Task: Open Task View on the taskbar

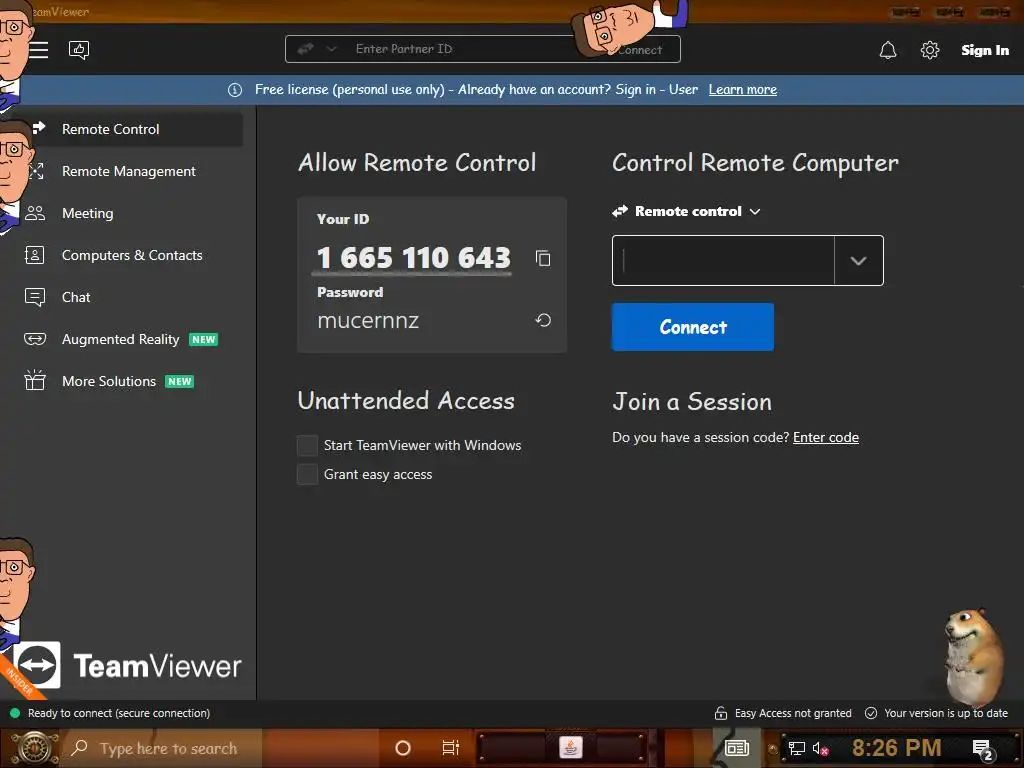Action: (451, 748)
